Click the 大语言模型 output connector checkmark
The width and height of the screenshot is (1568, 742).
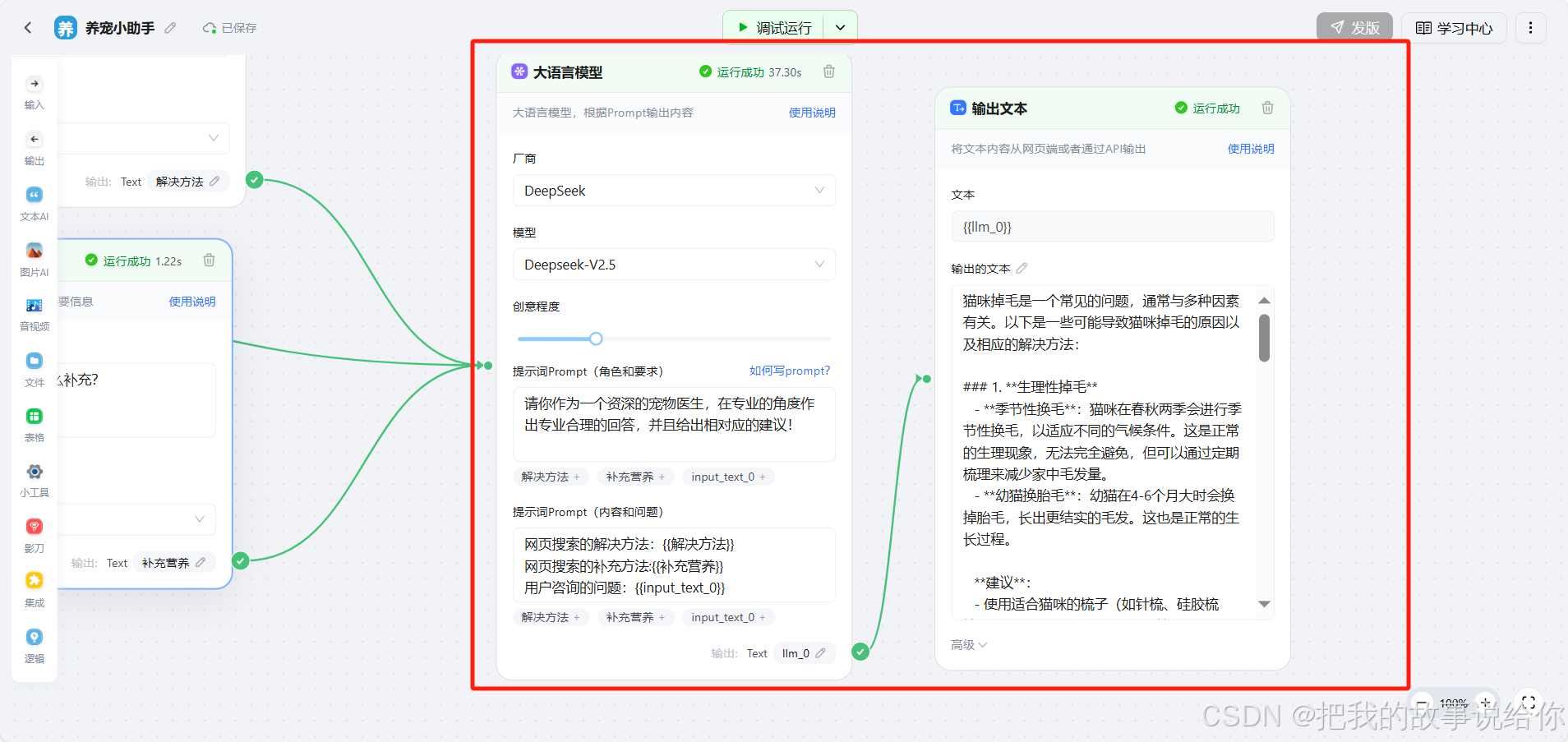[x=860, y=652]
